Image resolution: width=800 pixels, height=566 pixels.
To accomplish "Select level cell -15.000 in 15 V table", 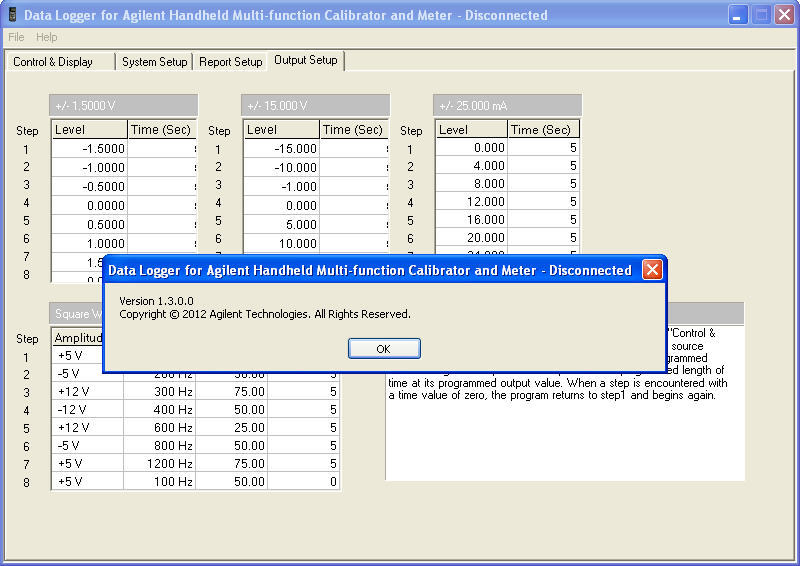I will [282, 149].
